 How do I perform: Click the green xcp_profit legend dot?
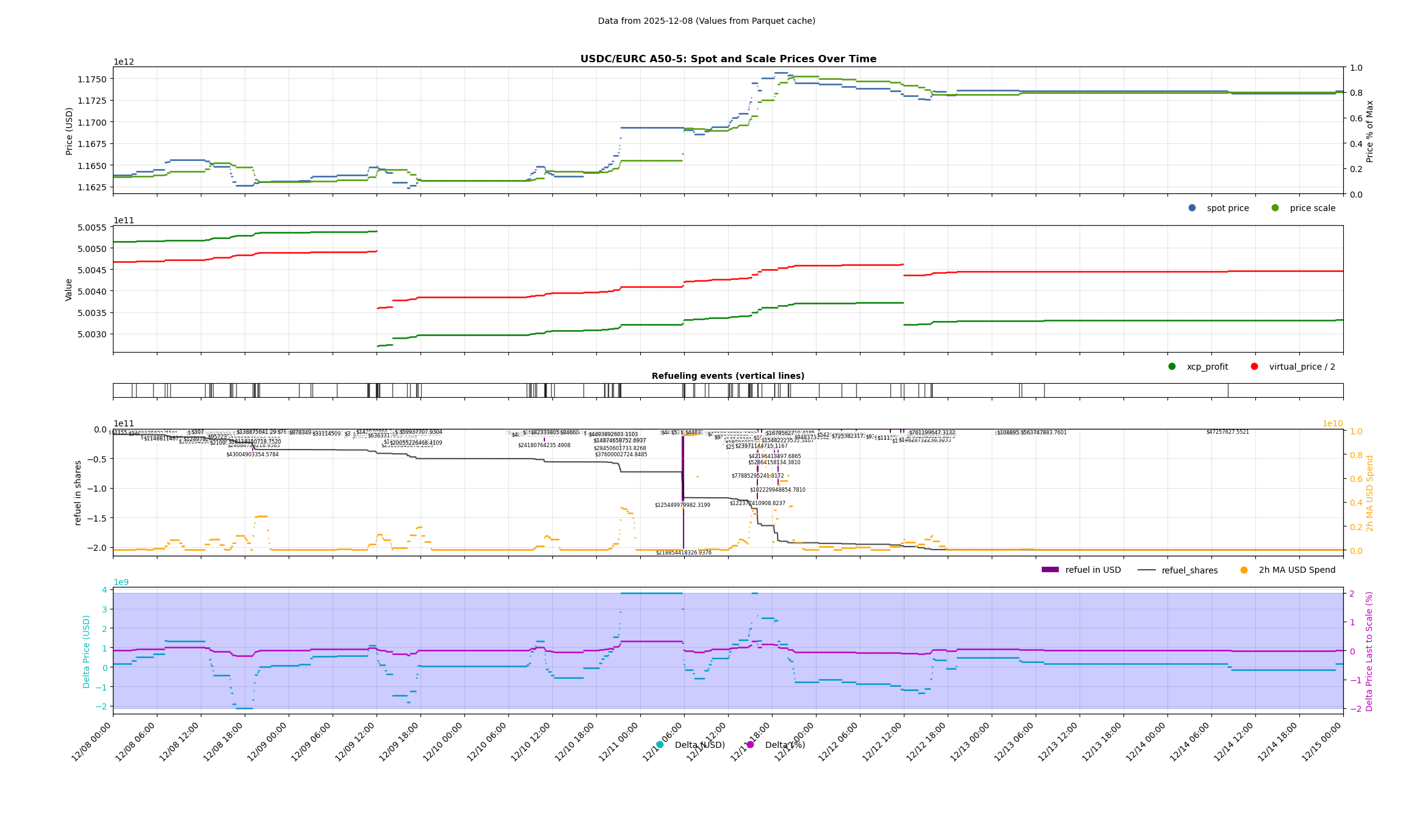point(1172,367)
